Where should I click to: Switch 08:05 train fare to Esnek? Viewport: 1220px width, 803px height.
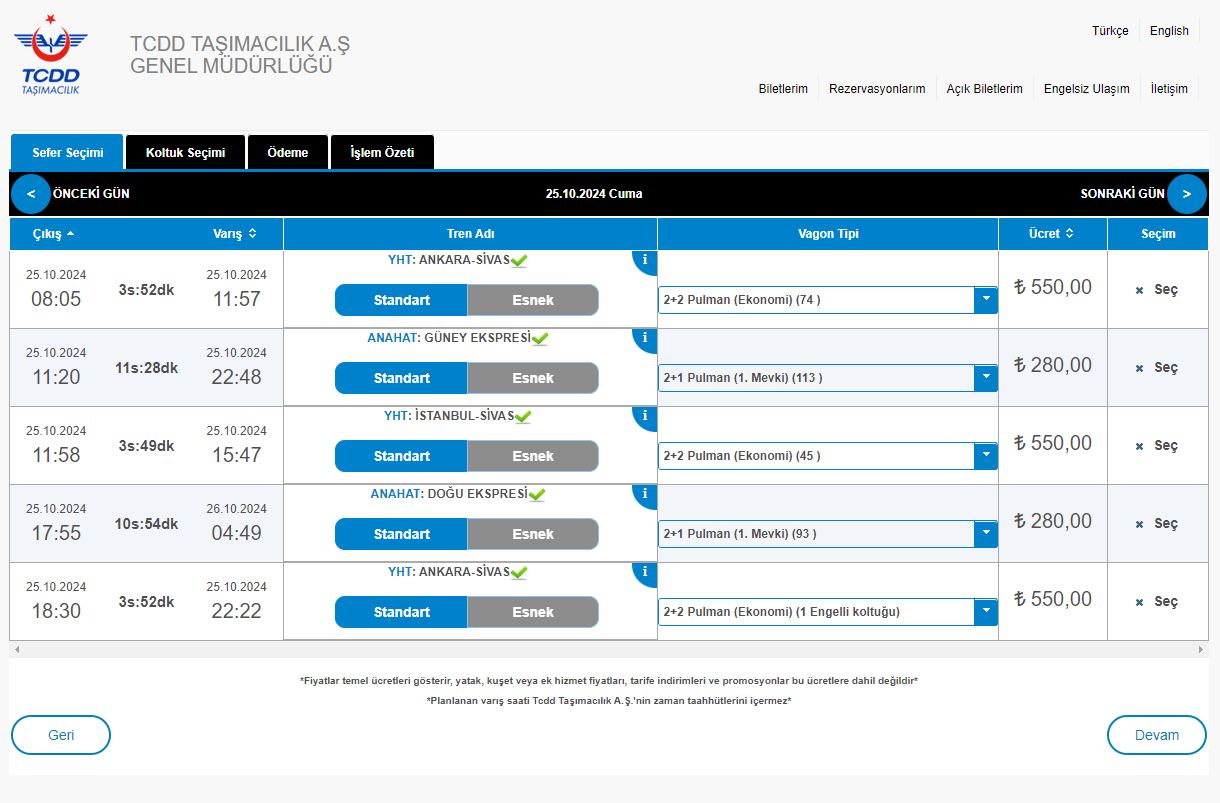click(x=532, y=300)
